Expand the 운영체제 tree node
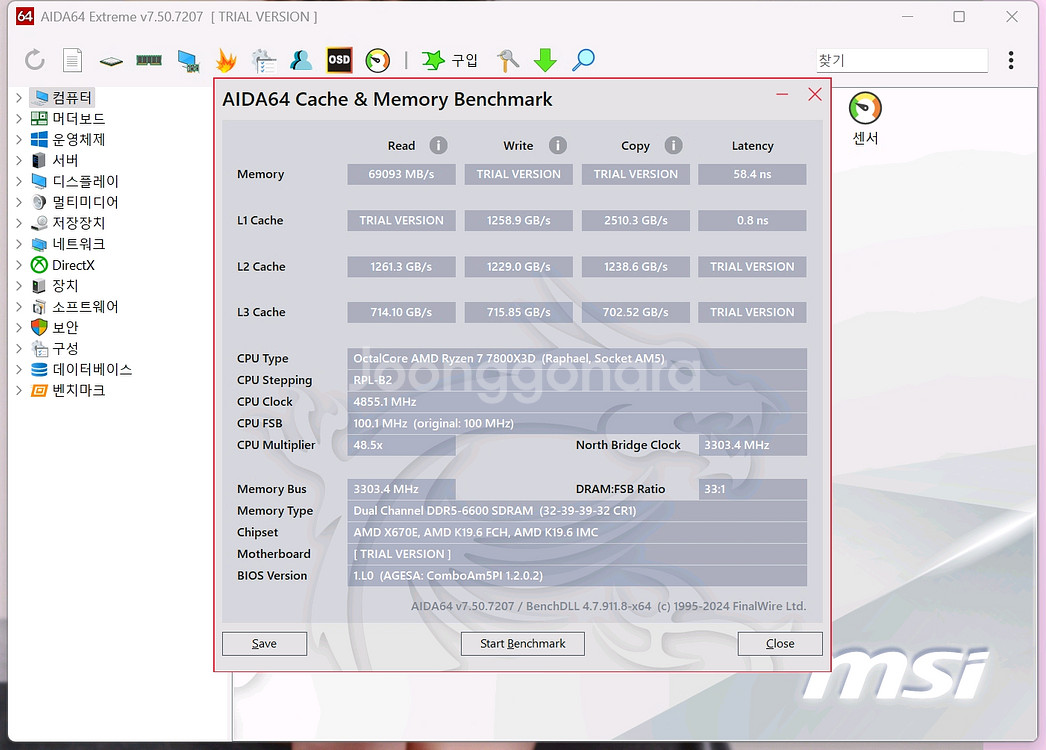This screenshot has width=1046, height=750. coord(18,140)
